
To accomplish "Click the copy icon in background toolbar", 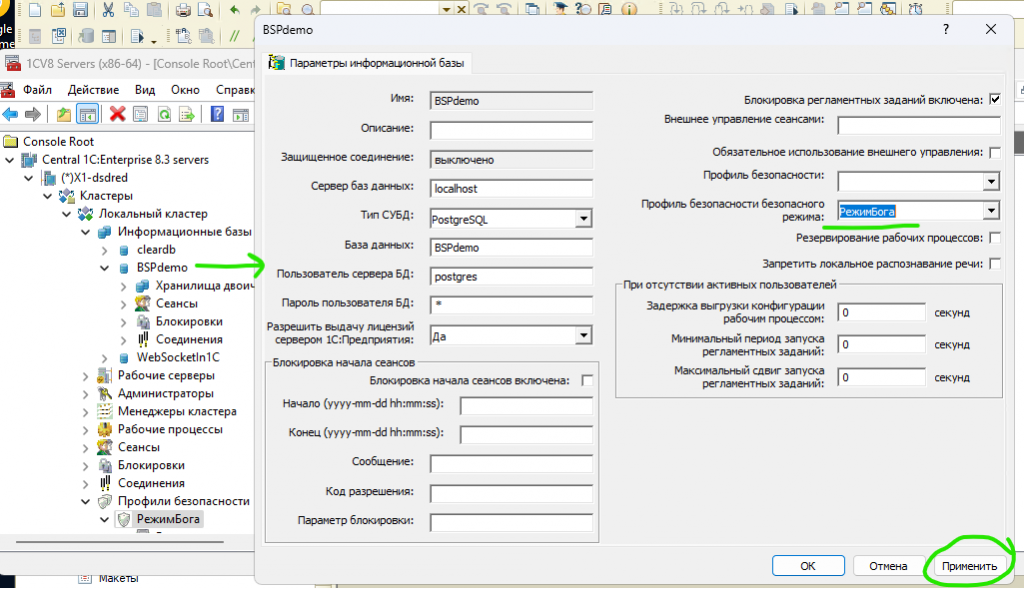I will [131, 9].
